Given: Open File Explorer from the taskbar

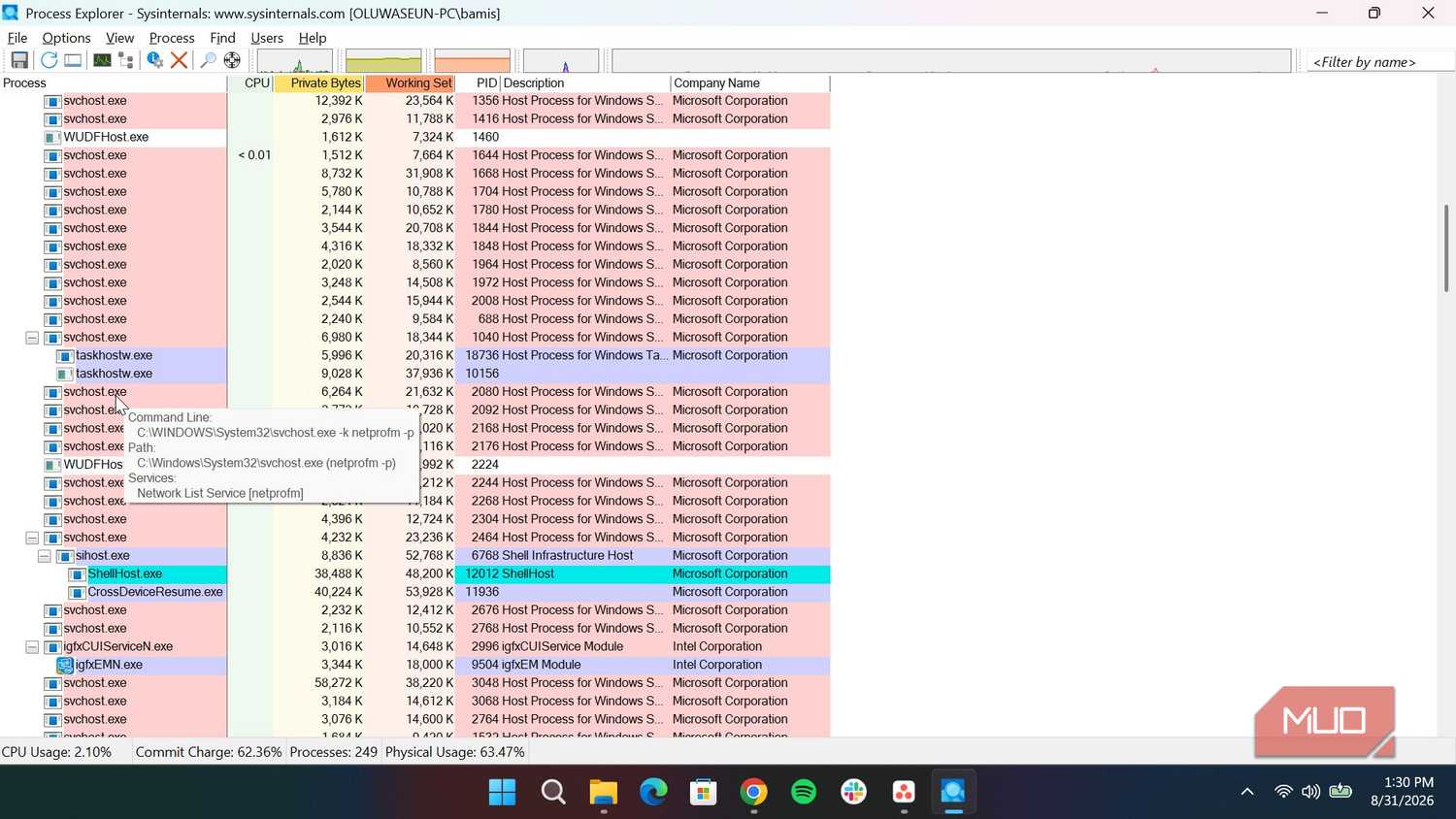Looking at the screenshot, I should pyautogui.click(x=604, y=793).
